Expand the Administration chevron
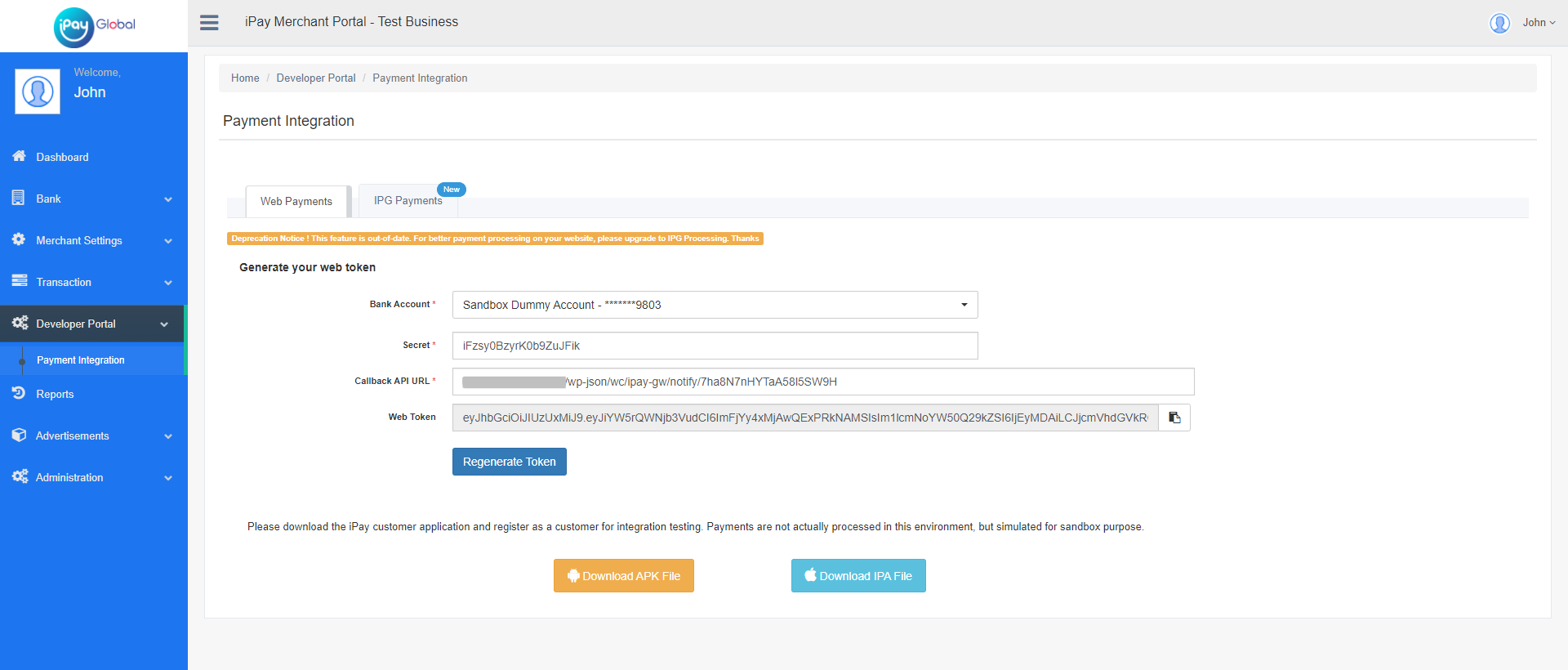 coord(168,478)
